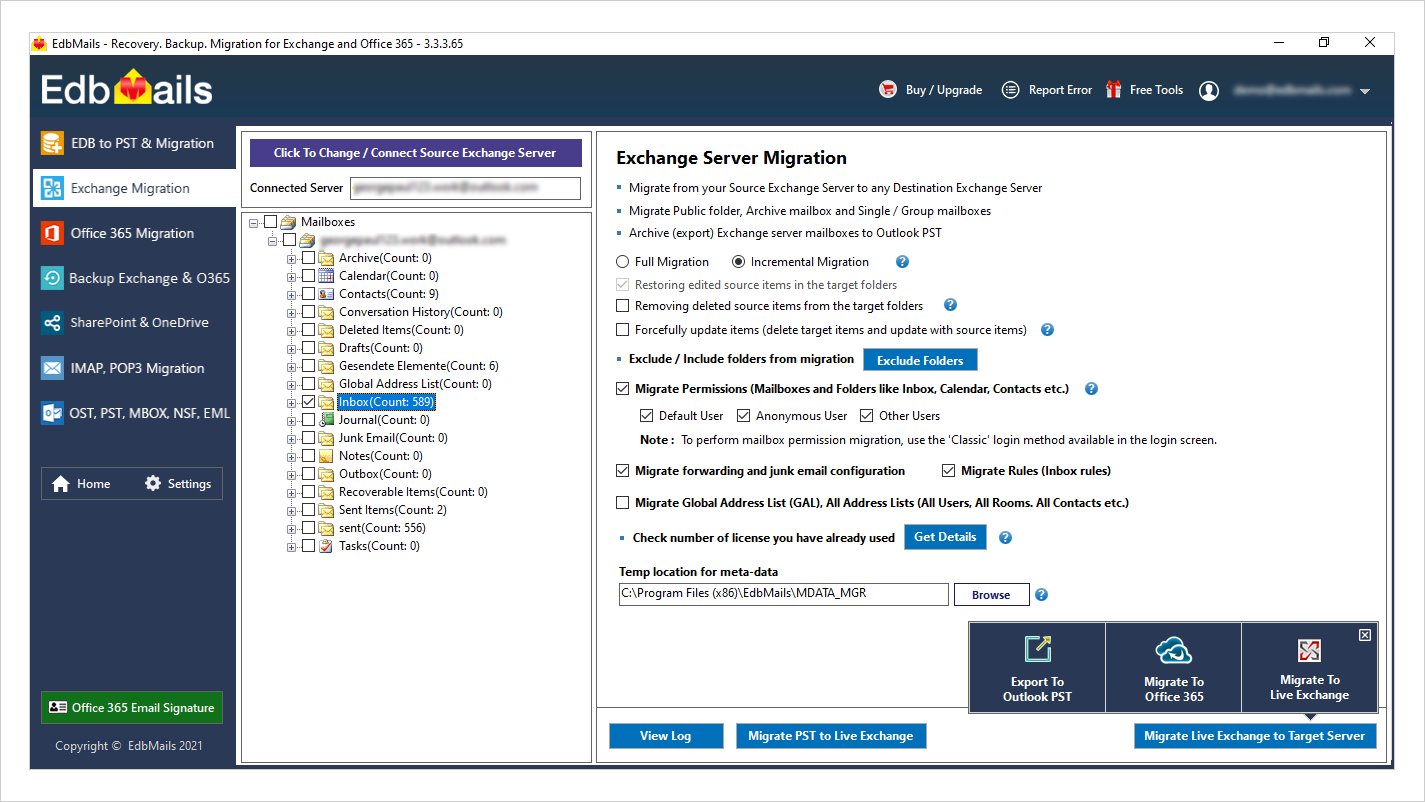Click the Exchange Migration sidebar icon
Viewport: 1425px width, 802px height.
[x=52, y=188]
